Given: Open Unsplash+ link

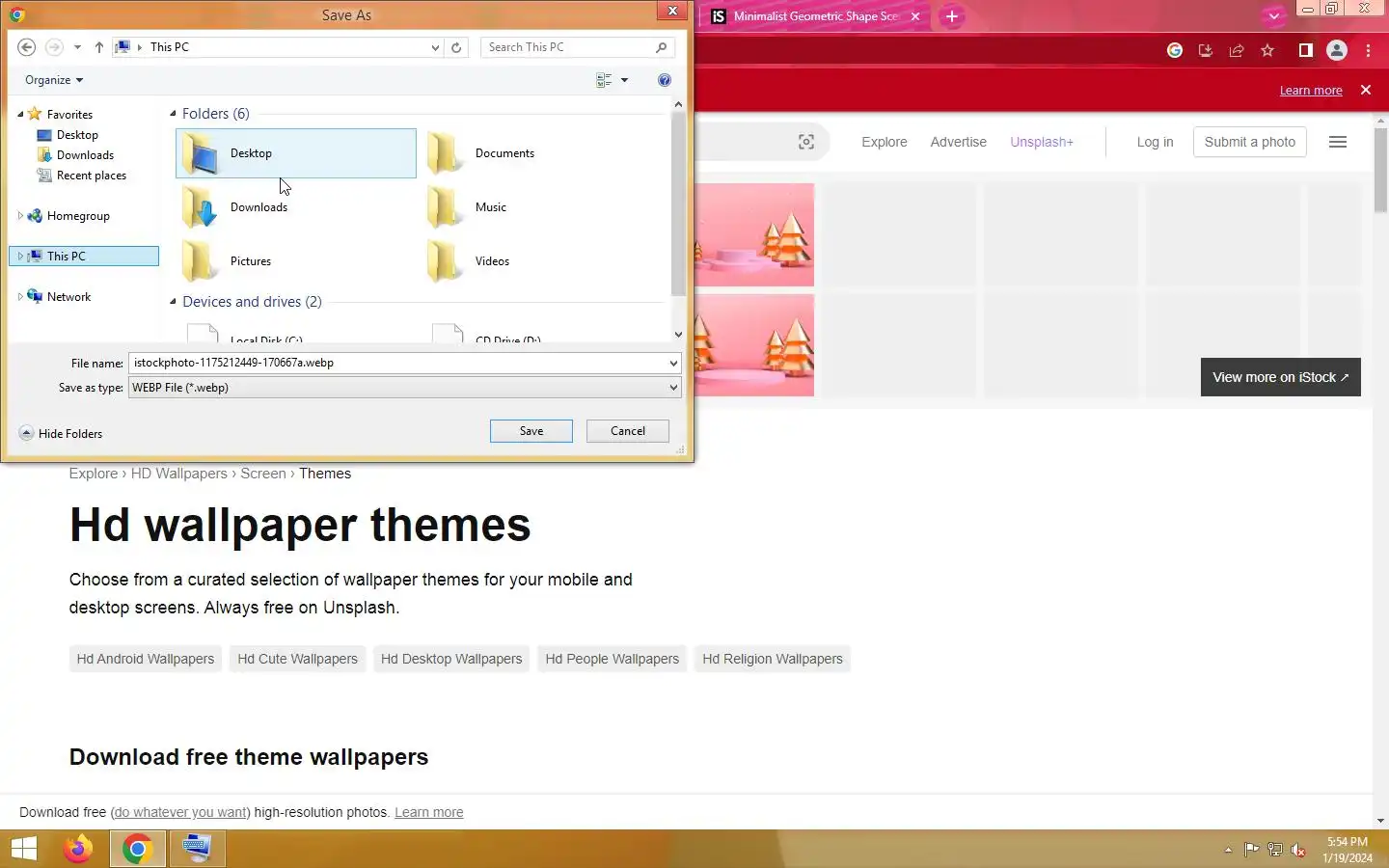Looking at the screenshot, I should tap(1042, 142).
